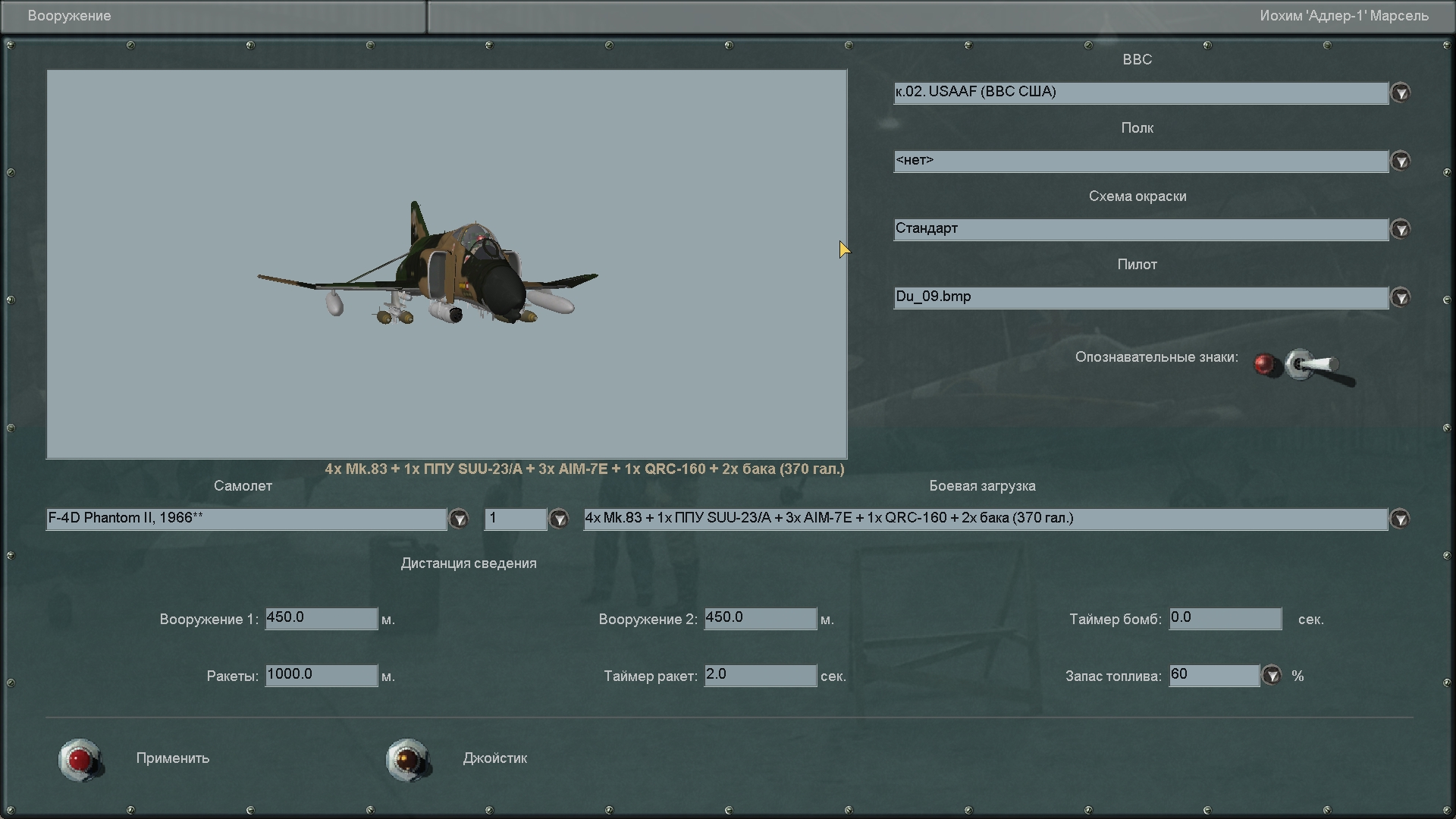The height and width of the screenshot is (819, 1456).
Task: Open the Пилот Du_09.bmp dropdown arrow
Action: [x=1401, y=297]
